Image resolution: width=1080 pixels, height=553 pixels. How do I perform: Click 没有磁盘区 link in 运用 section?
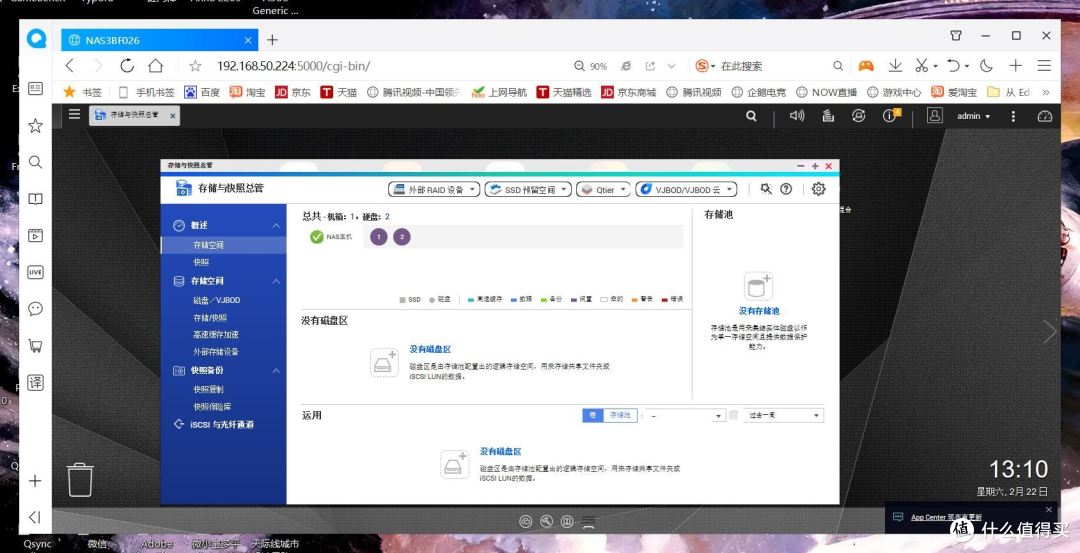point(501,451)
